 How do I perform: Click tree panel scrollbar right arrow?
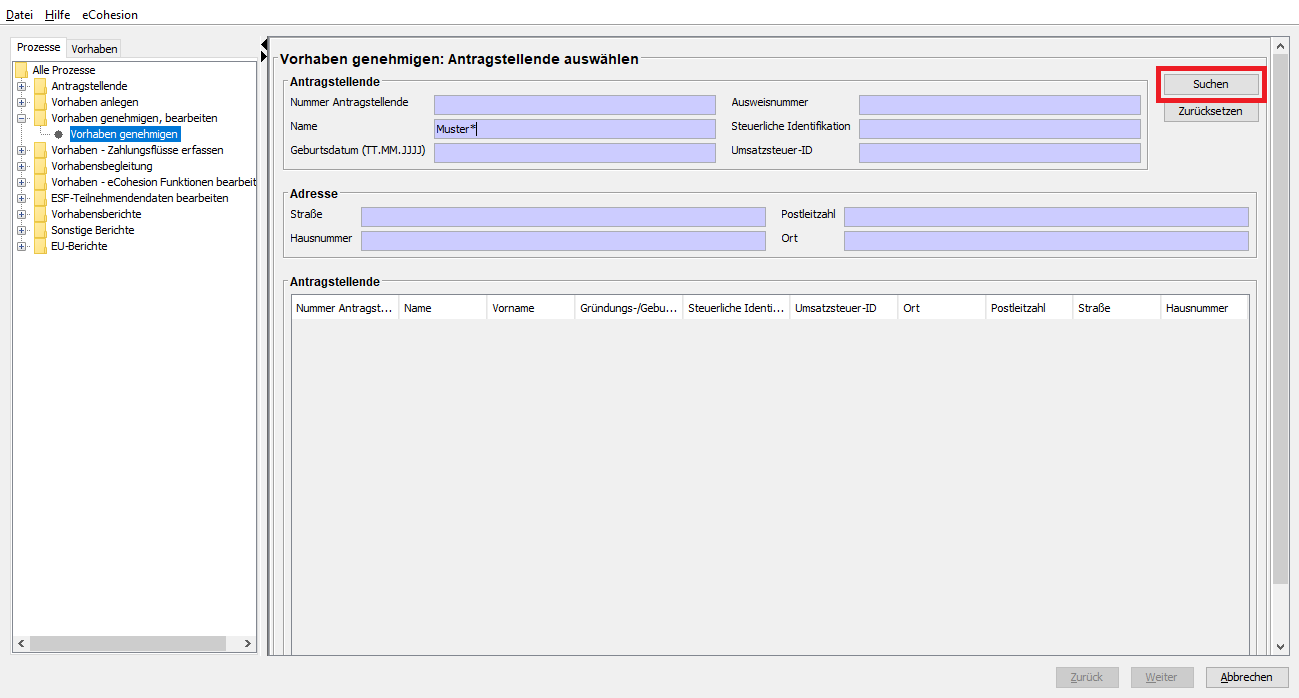coord(249,643)
